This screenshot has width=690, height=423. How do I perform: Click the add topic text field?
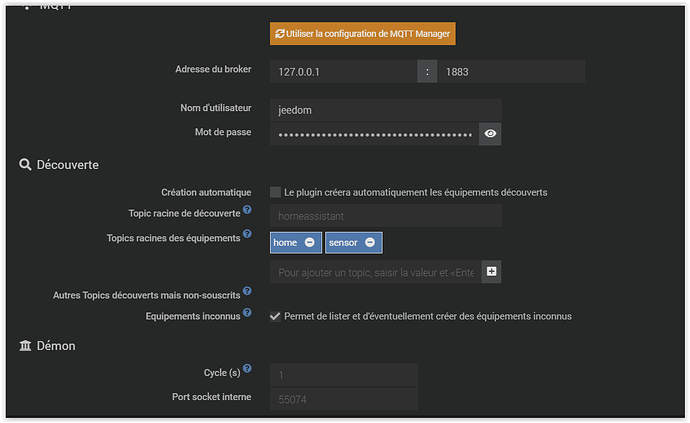click(x=375, y=272)
